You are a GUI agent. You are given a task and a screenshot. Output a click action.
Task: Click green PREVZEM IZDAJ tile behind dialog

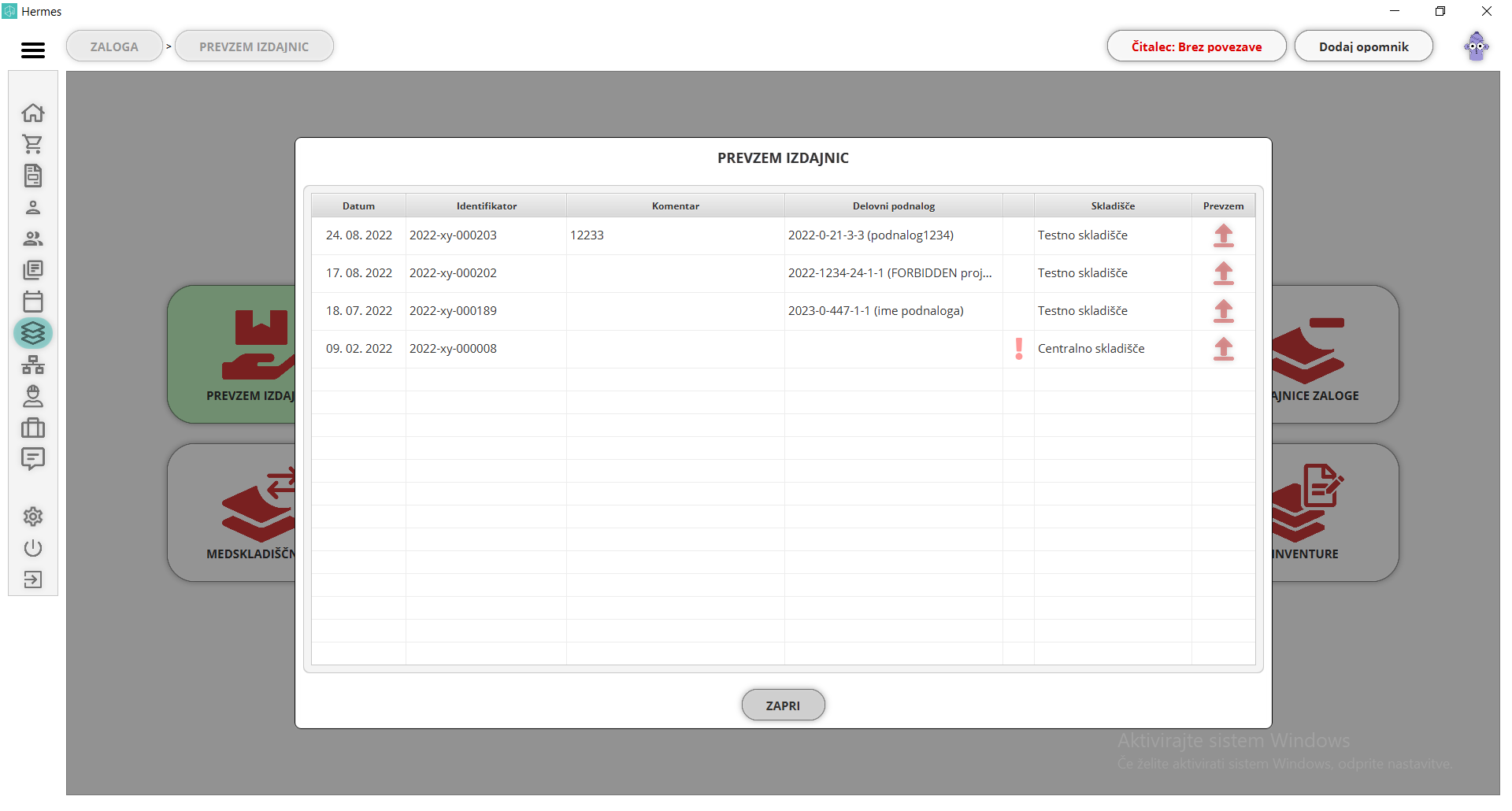click(x=232, y=354)
